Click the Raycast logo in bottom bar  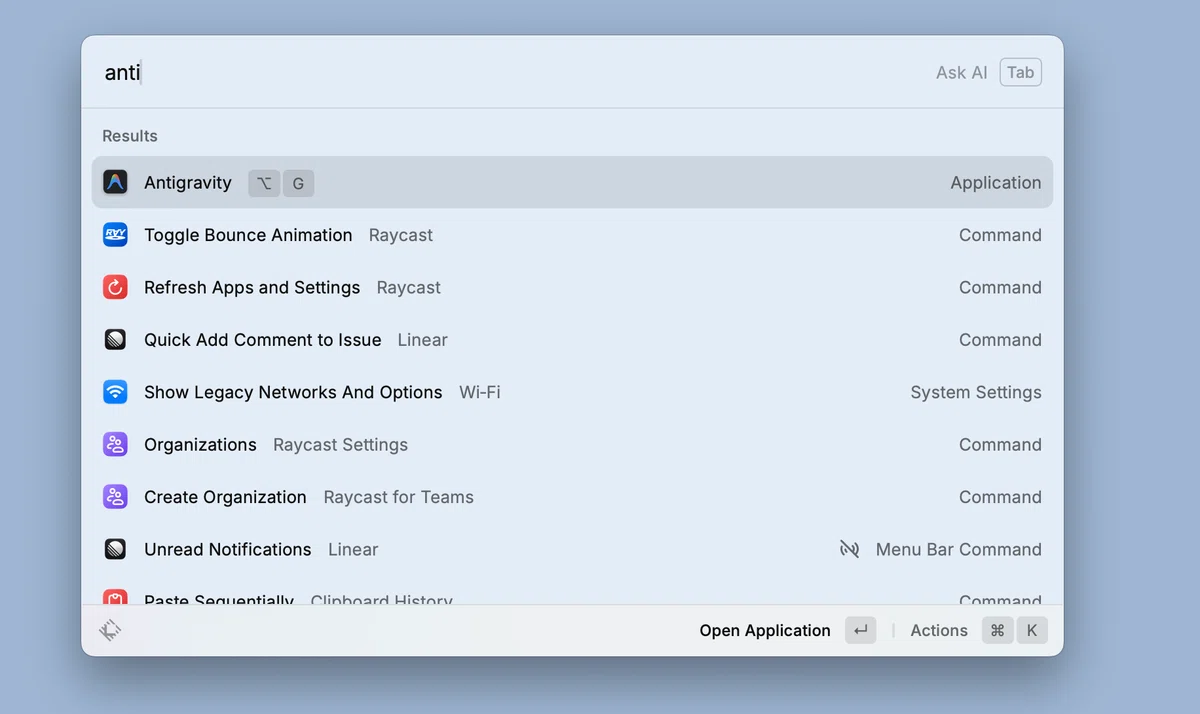point(110,630)
